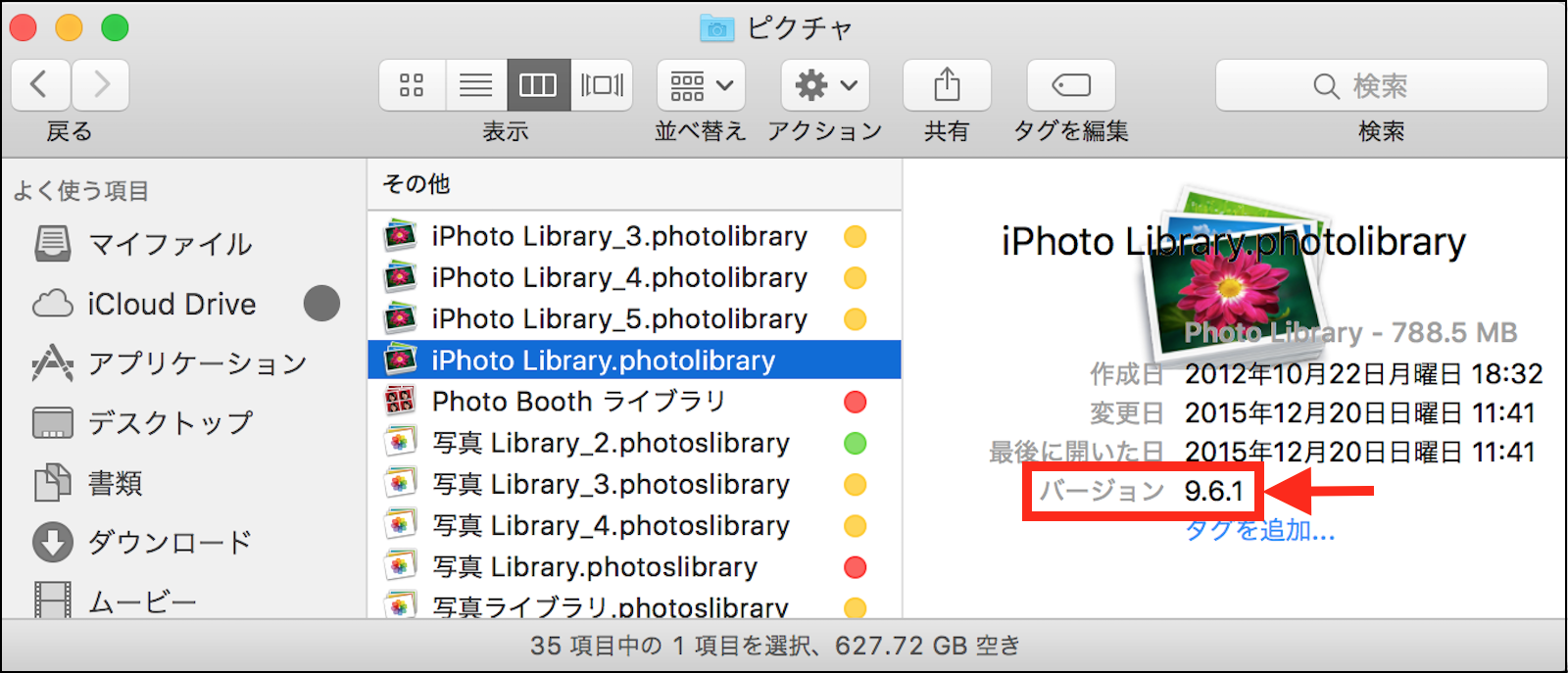Click the Photo Booth ライブラリ file icon
The image size is (1568, 673).
point(400,402)
